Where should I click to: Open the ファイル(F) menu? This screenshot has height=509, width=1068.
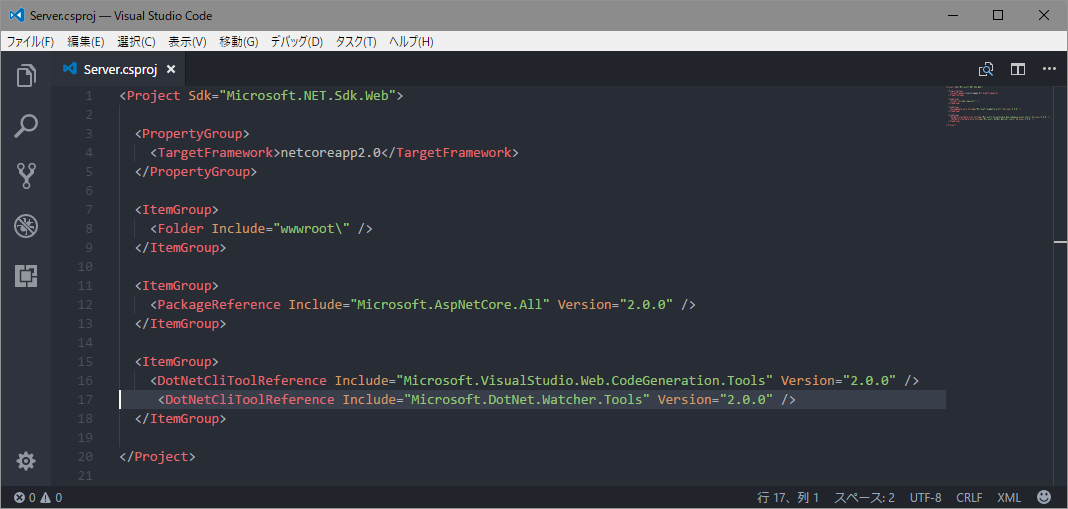click(30, 42)
